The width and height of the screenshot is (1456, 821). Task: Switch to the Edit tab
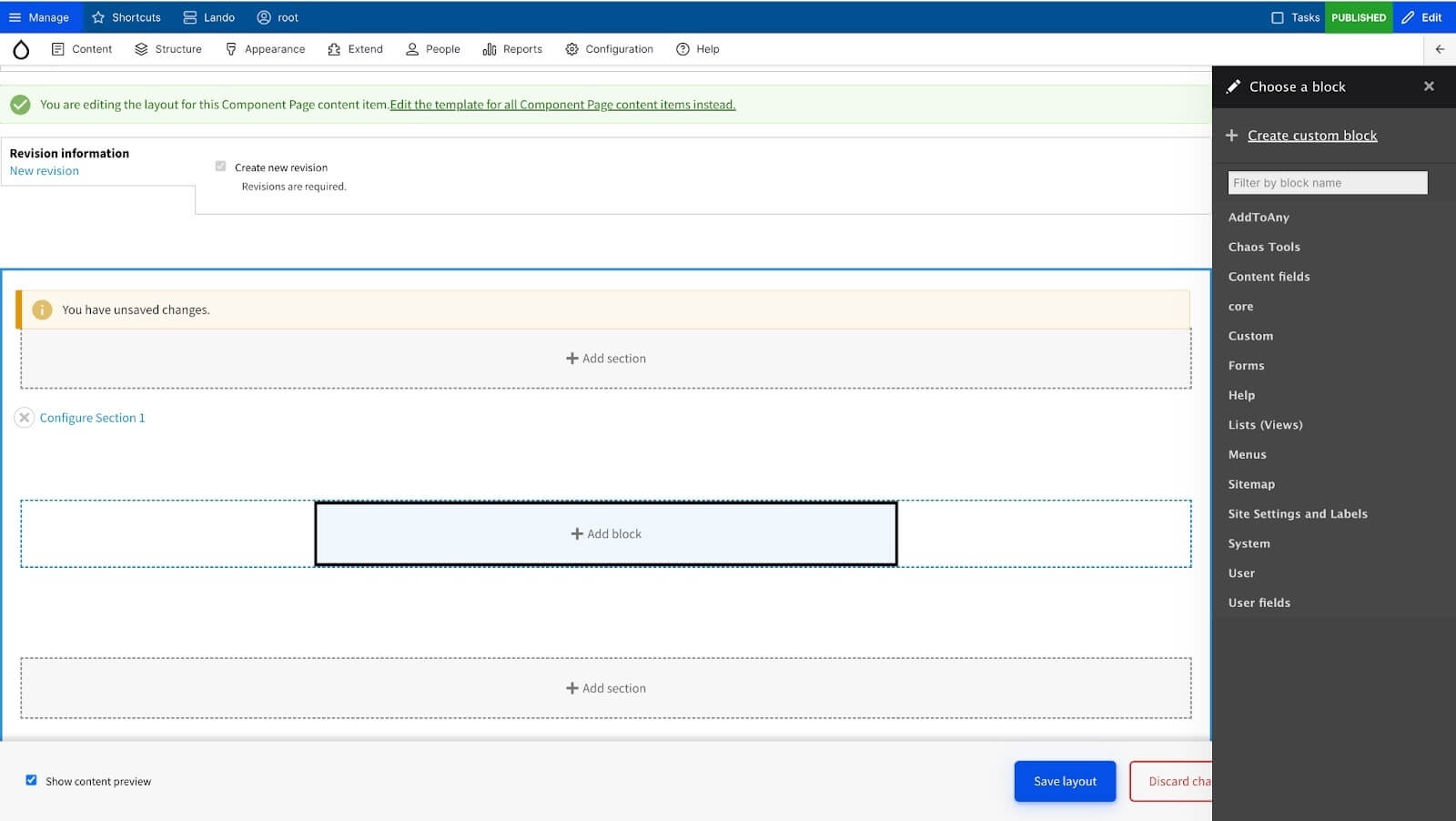click(1422, 16)
